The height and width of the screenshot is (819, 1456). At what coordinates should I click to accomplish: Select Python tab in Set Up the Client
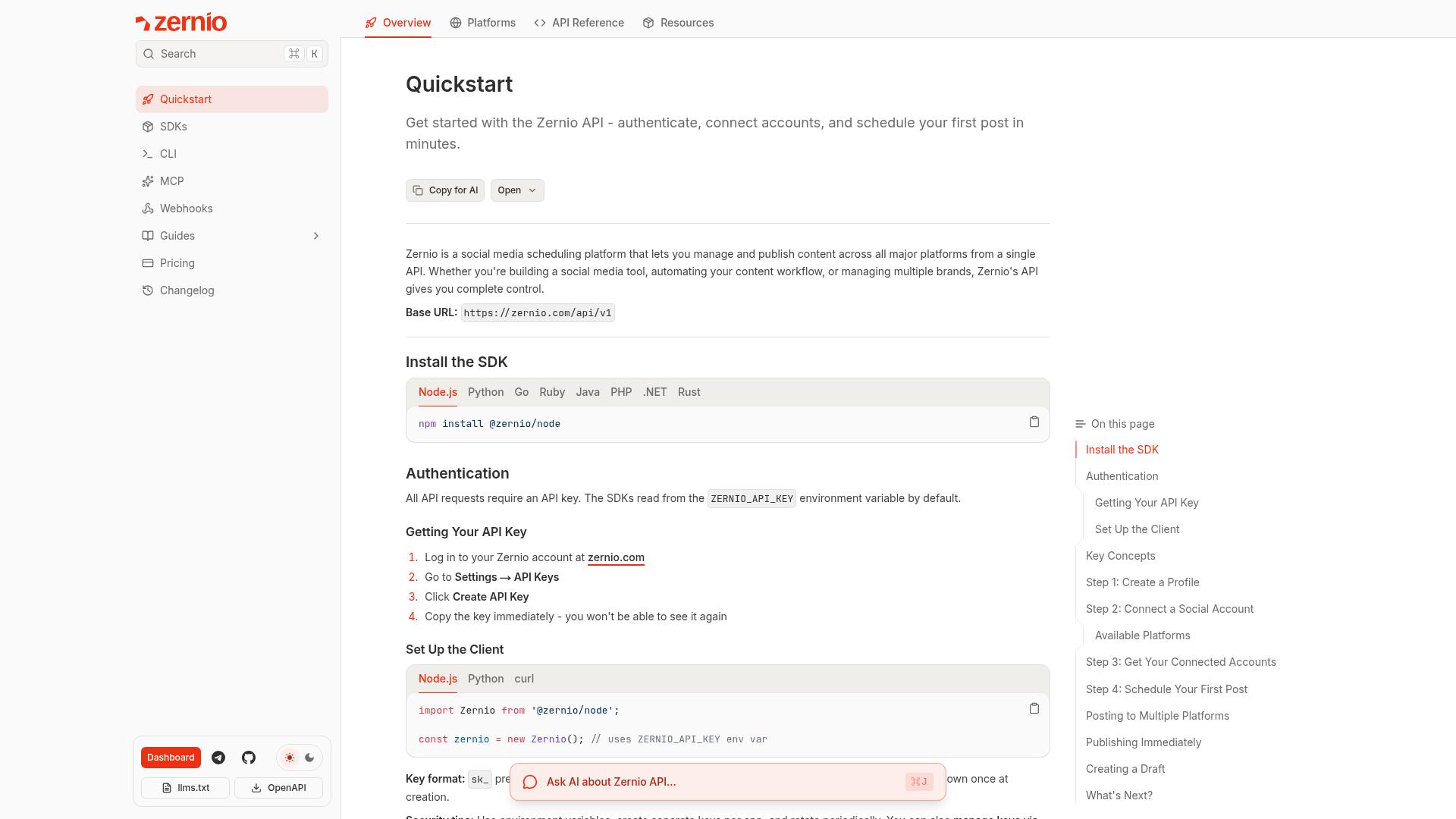click(486, 679)
